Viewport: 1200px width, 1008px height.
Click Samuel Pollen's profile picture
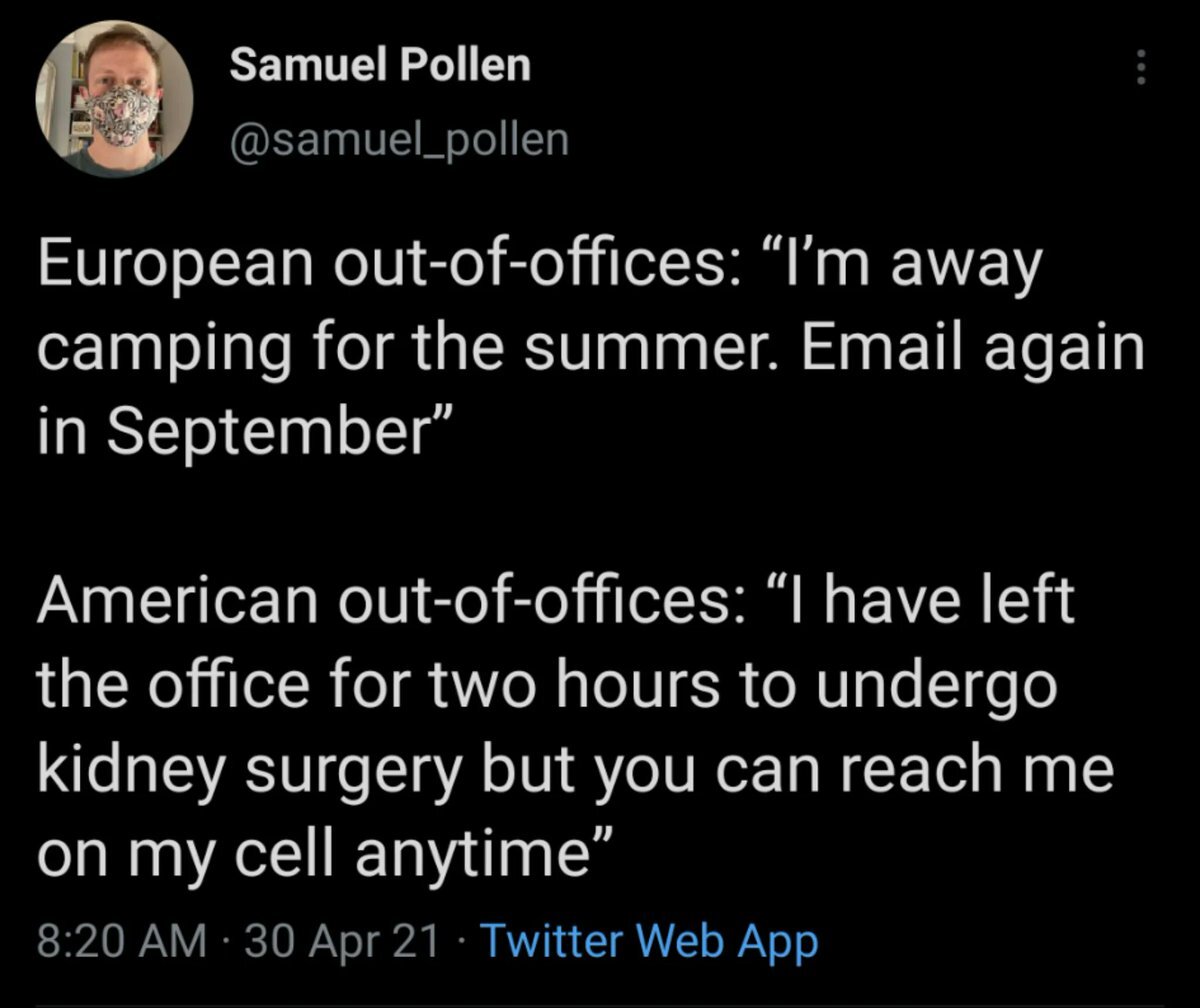pos(116,98)
